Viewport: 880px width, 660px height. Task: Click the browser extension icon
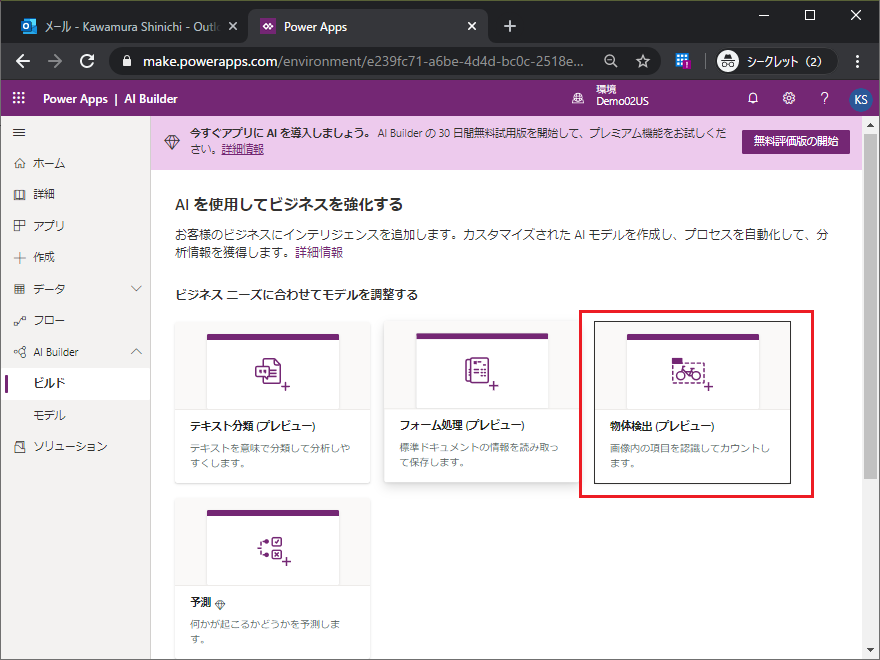tap(682, 61)
